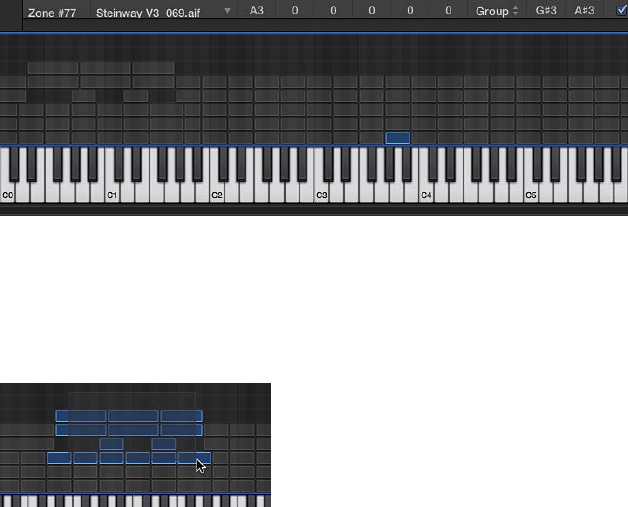Open the audio file menu arrow beside Steinway V3 069.aif

(227, 10)
